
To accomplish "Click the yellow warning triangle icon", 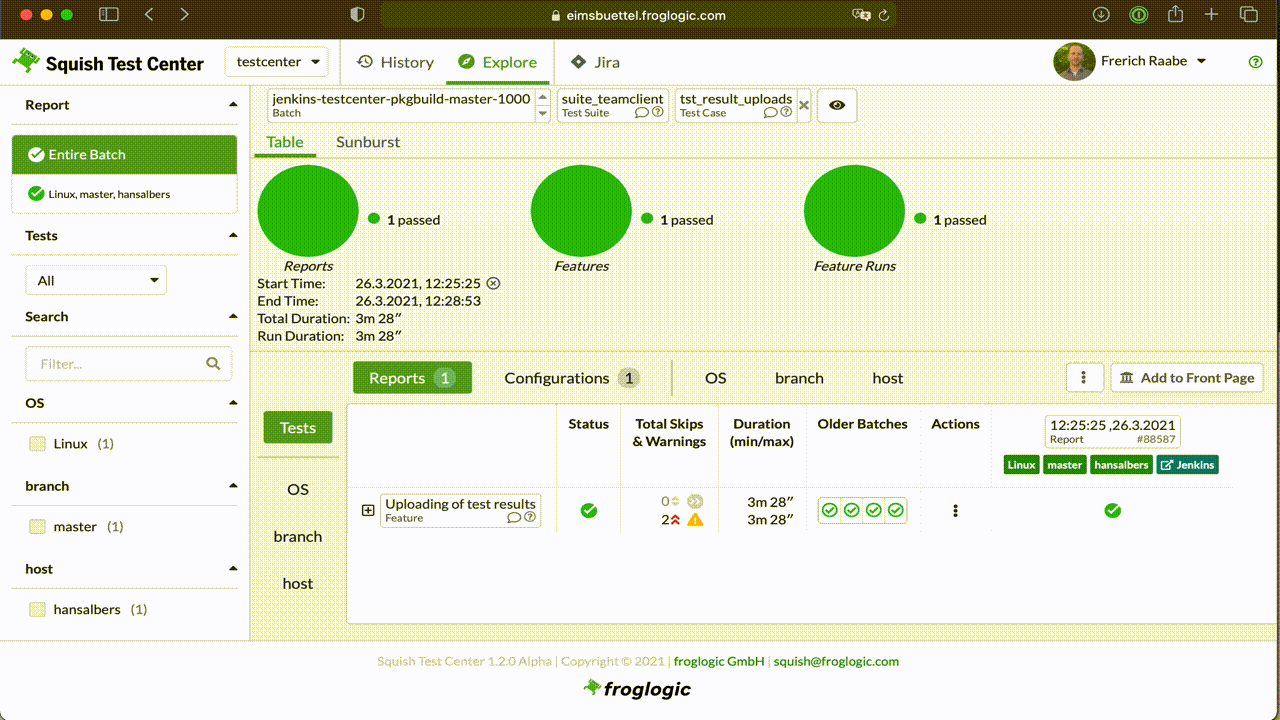I will pos(695,519).
